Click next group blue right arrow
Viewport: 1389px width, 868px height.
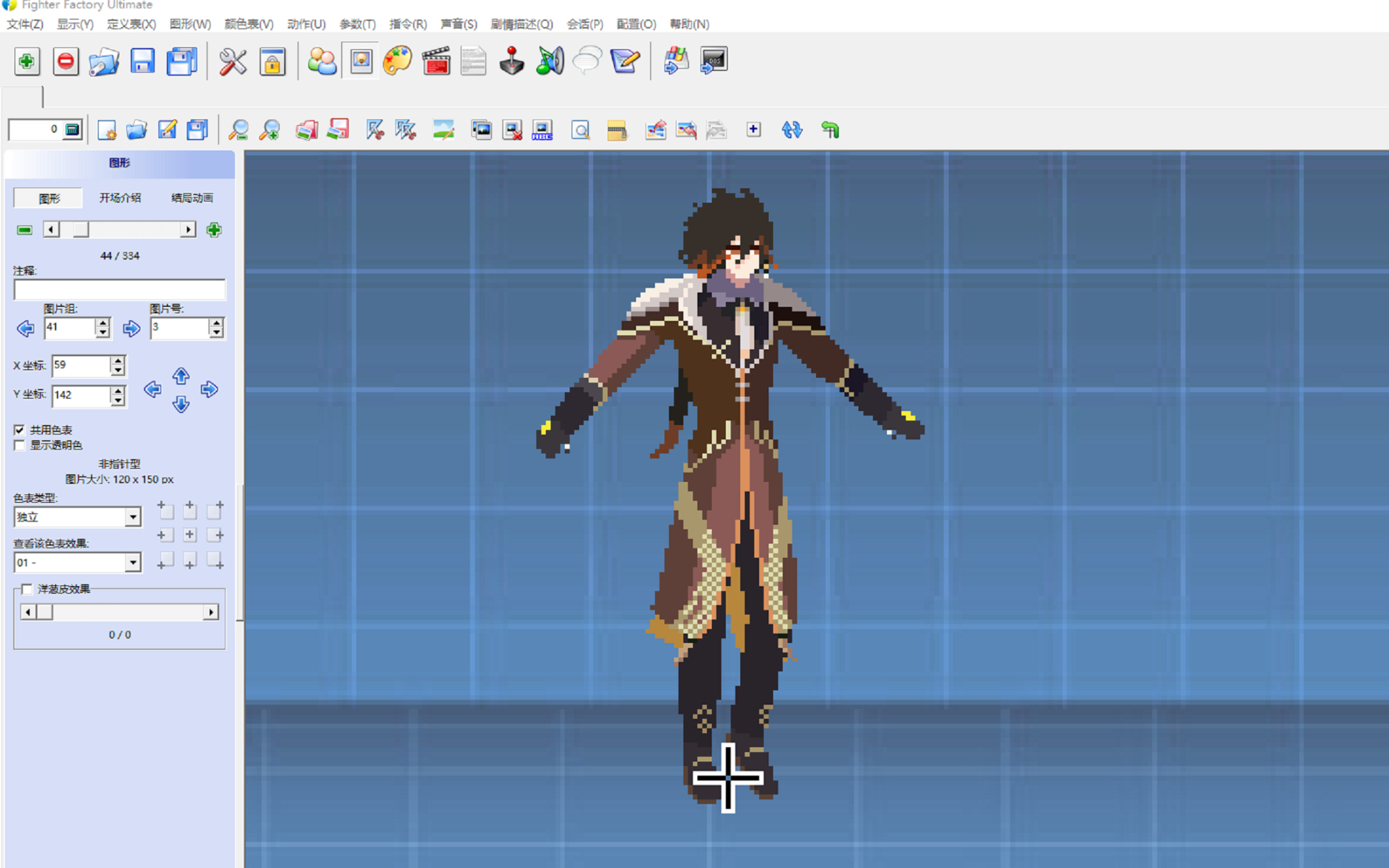coord(131,328)
